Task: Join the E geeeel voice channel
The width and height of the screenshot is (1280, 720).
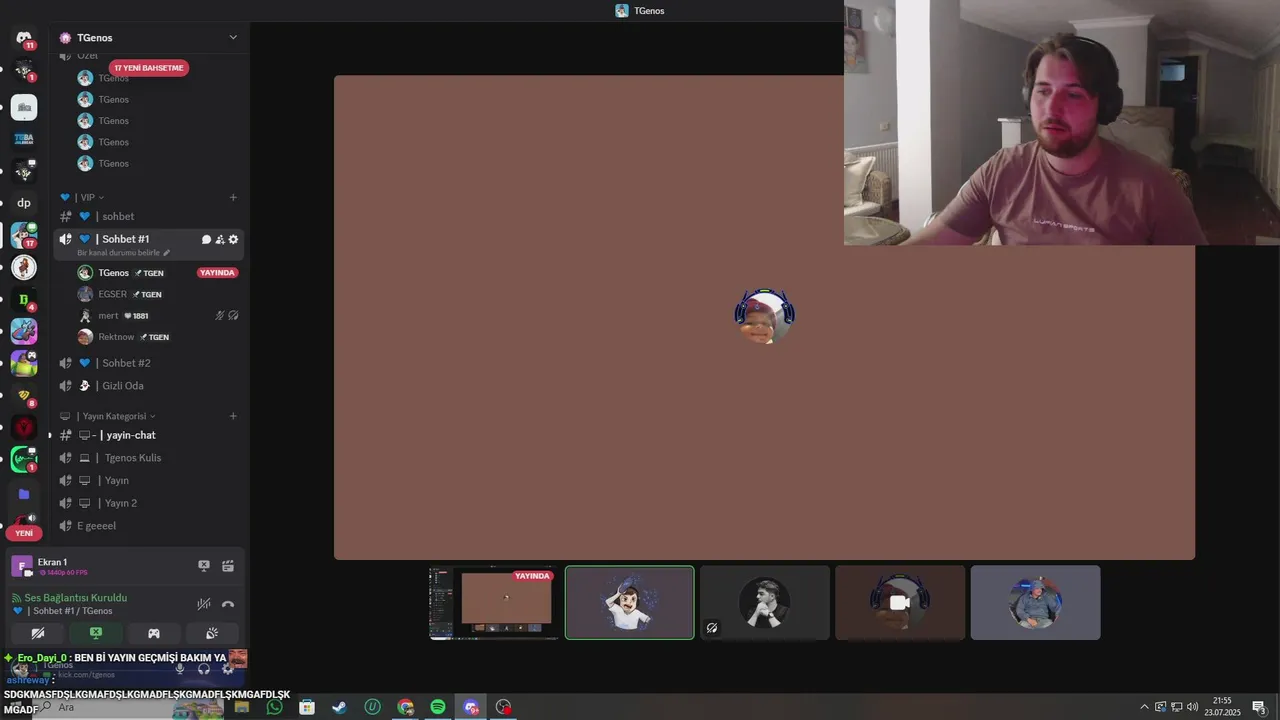Action: 149,526
